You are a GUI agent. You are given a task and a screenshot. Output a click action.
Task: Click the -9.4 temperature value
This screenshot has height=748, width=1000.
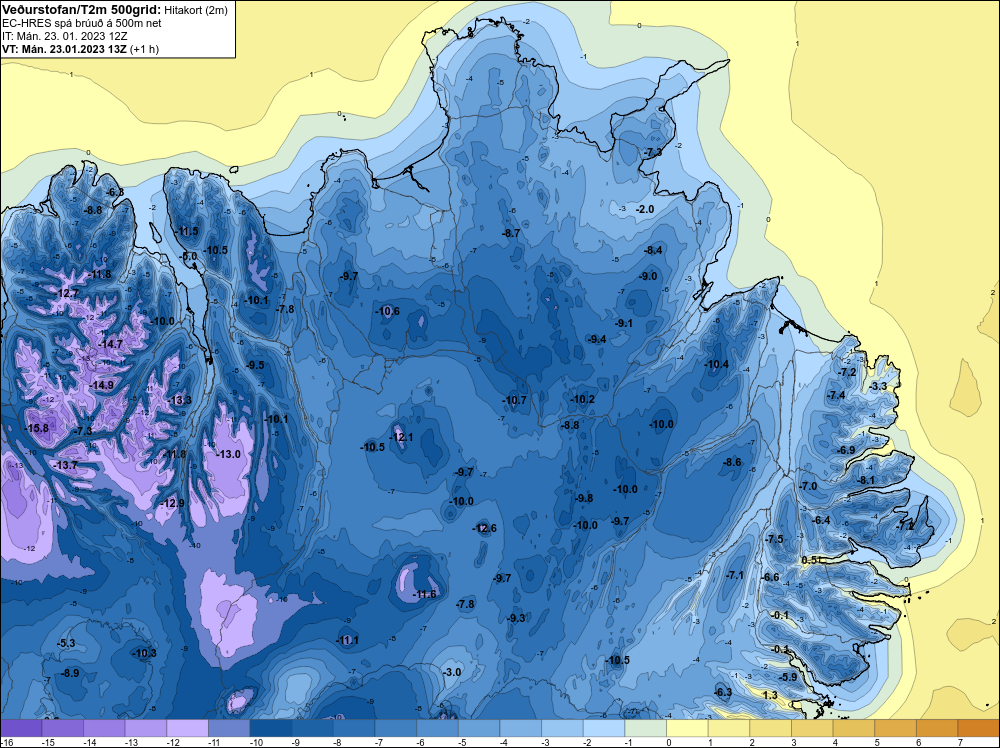tap(597, 339)
